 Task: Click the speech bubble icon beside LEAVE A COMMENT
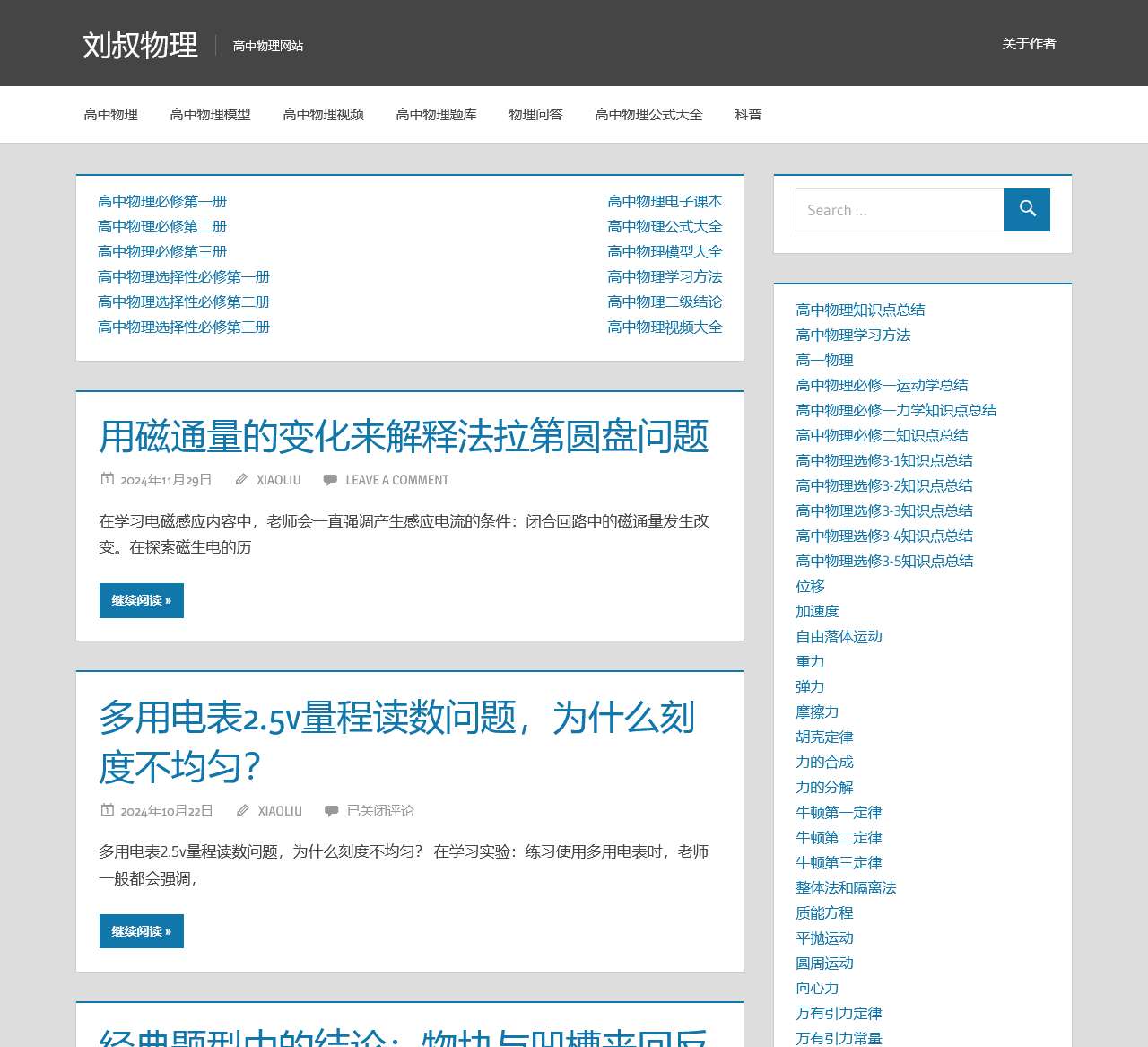331,479
